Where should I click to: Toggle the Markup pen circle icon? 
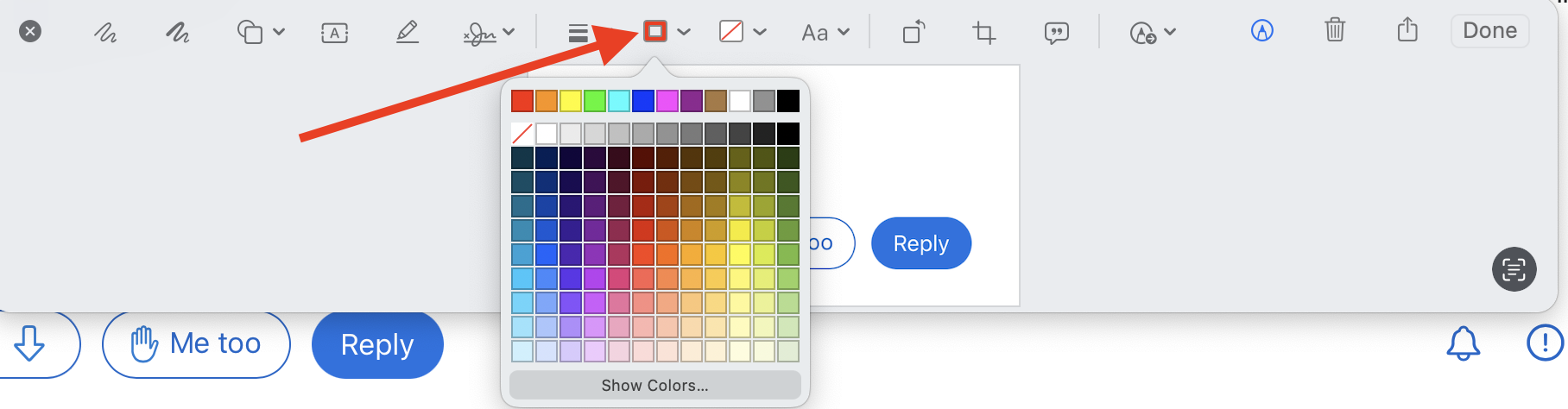coord(1262,31)
